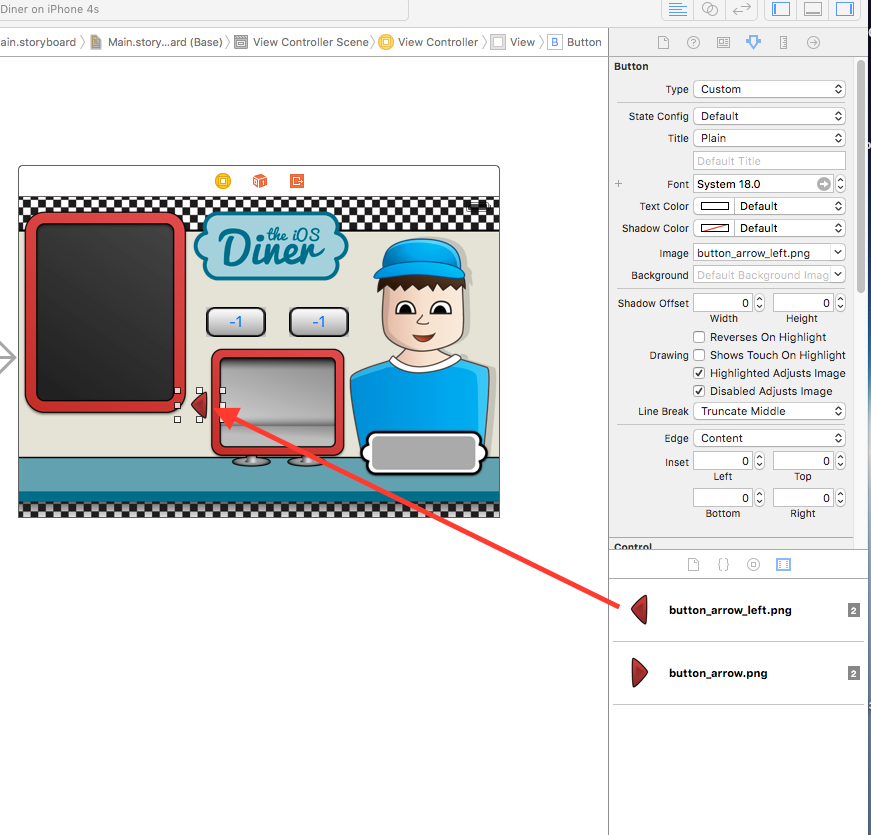The width and height of the screenshot is (871, 835).
Task: Expand the Background image combo arrow
Action: pyautogui.click(x=838, y=274)
